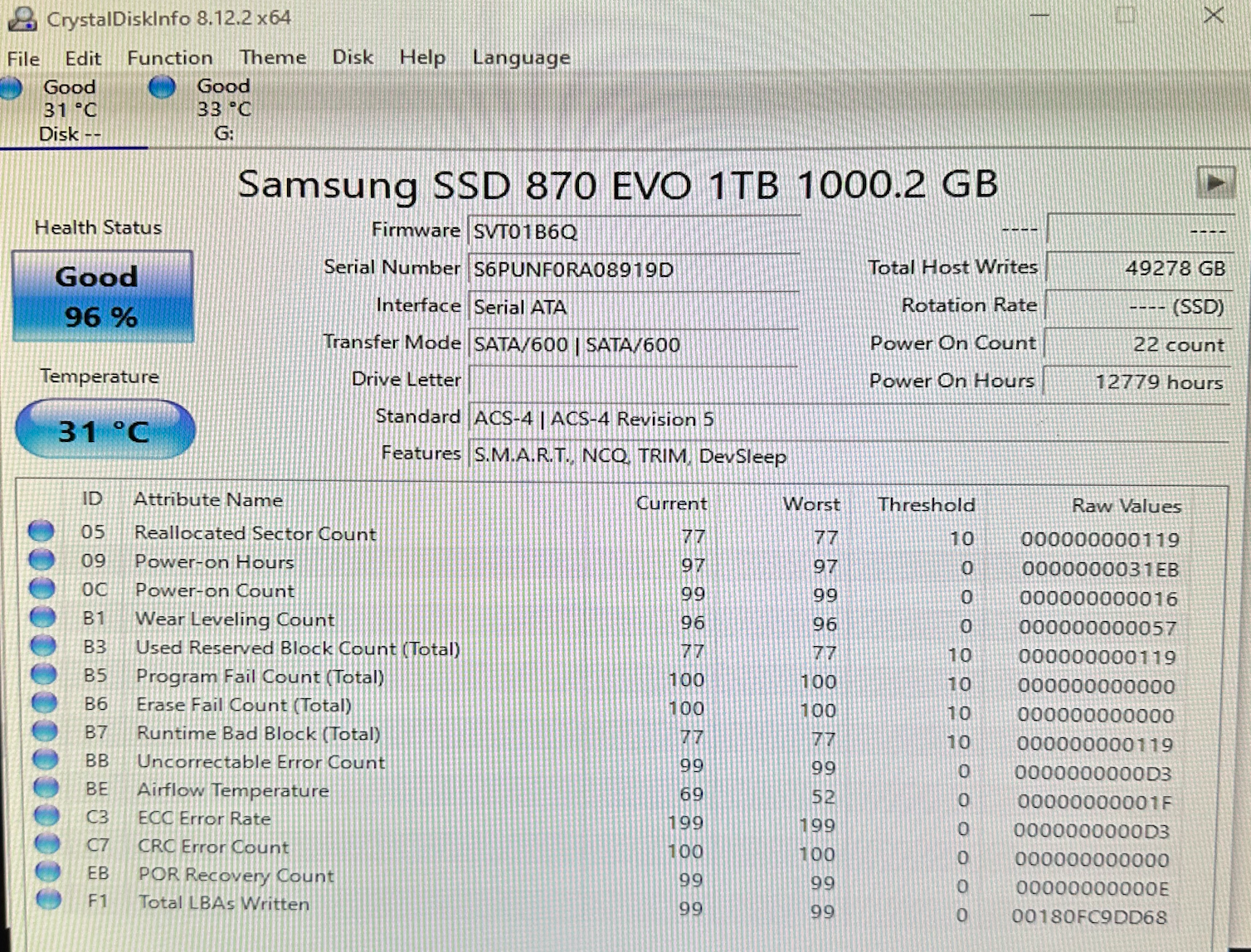Click the Serial Number field S6PUNF0RA08919D

click(634, 270)
